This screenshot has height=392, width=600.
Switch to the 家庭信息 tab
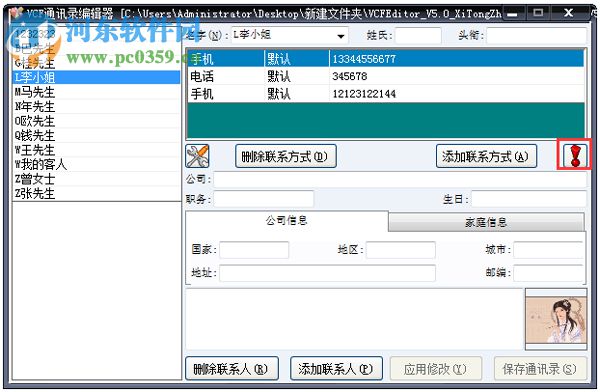486,222
